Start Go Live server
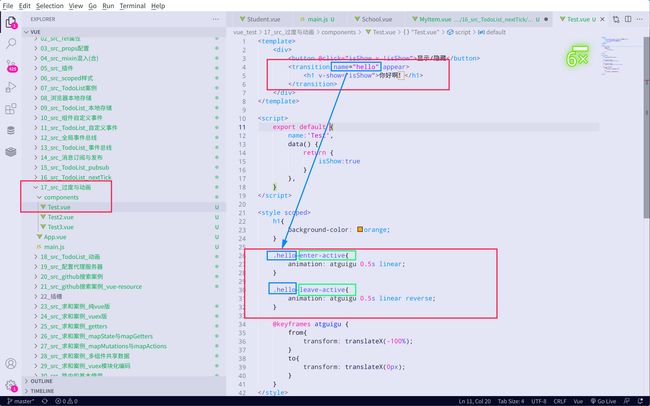 click(603, 401)
